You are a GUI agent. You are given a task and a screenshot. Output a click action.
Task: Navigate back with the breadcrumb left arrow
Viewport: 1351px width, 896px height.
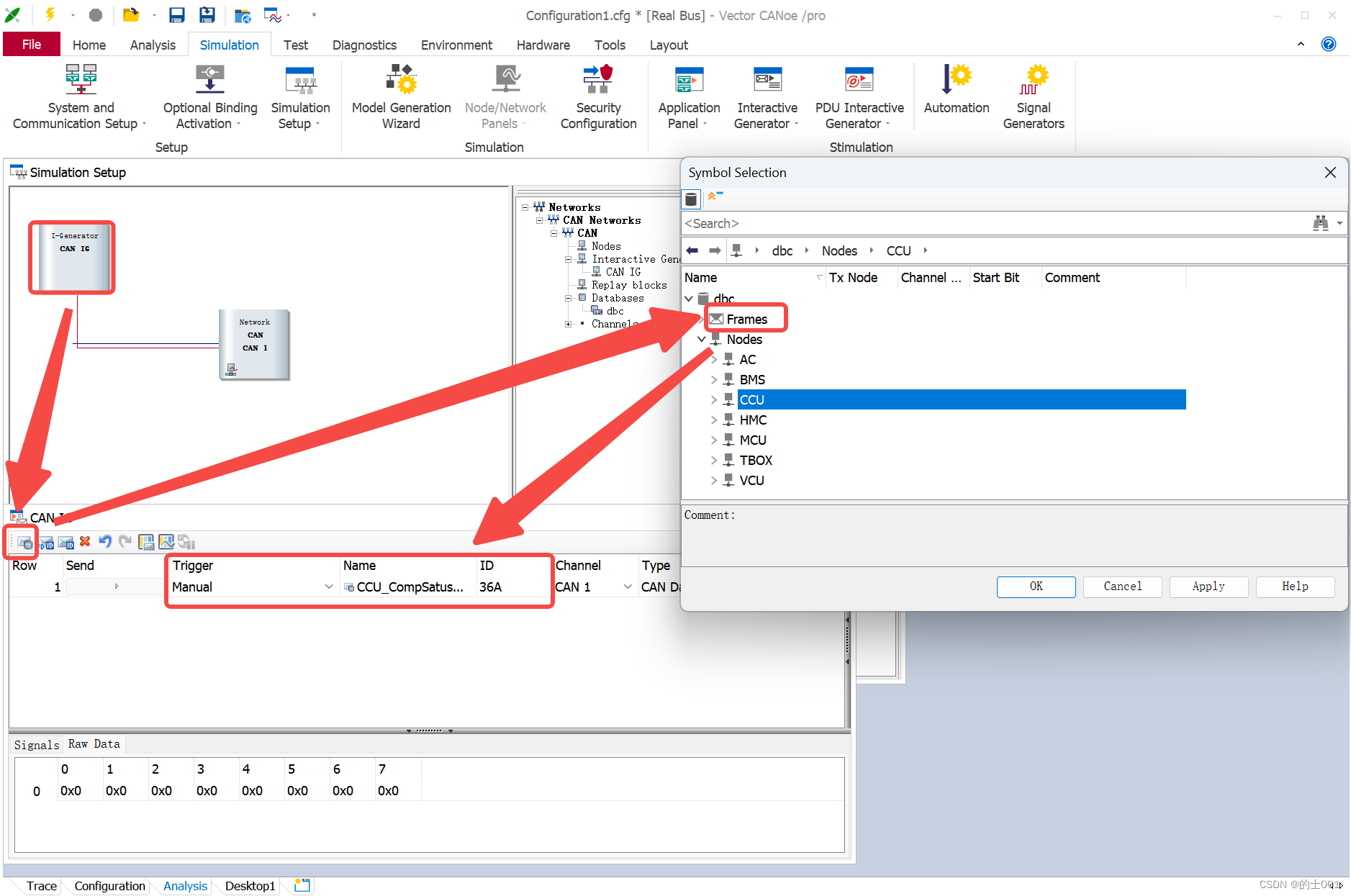click(692, 250)
